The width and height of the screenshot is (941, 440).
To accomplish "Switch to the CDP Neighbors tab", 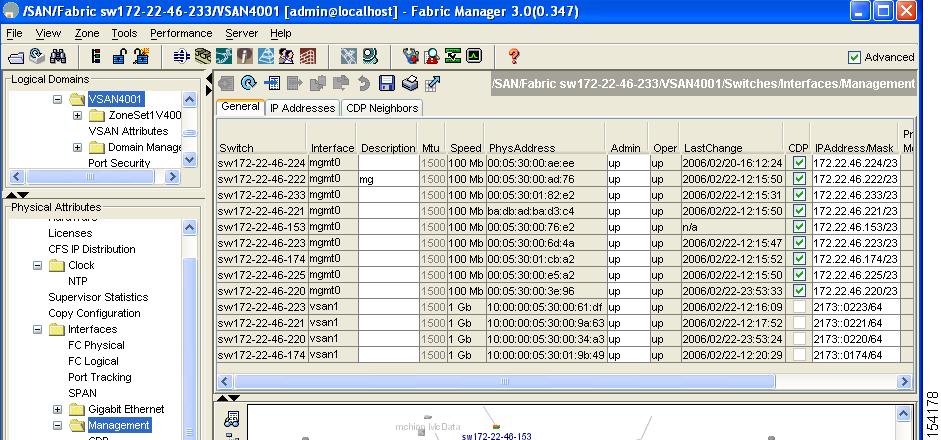I will click(382, 108).
